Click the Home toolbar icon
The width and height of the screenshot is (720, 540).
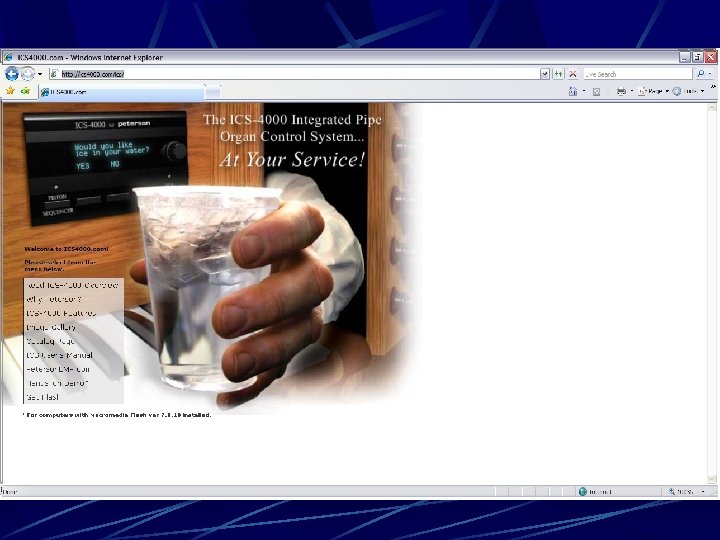point(573,91)
